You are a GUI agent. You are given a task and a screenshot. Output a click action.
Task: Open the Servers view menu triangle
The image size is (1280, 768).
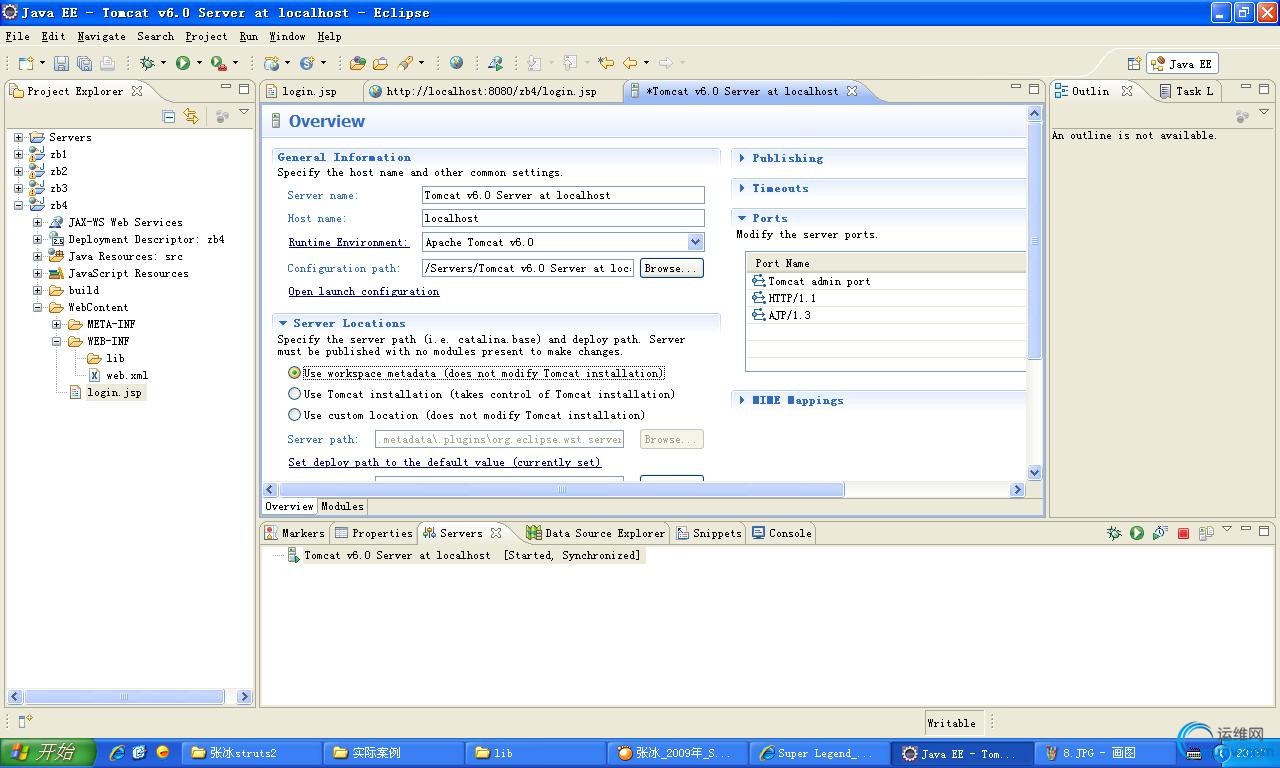click(x=1227, y=529)
